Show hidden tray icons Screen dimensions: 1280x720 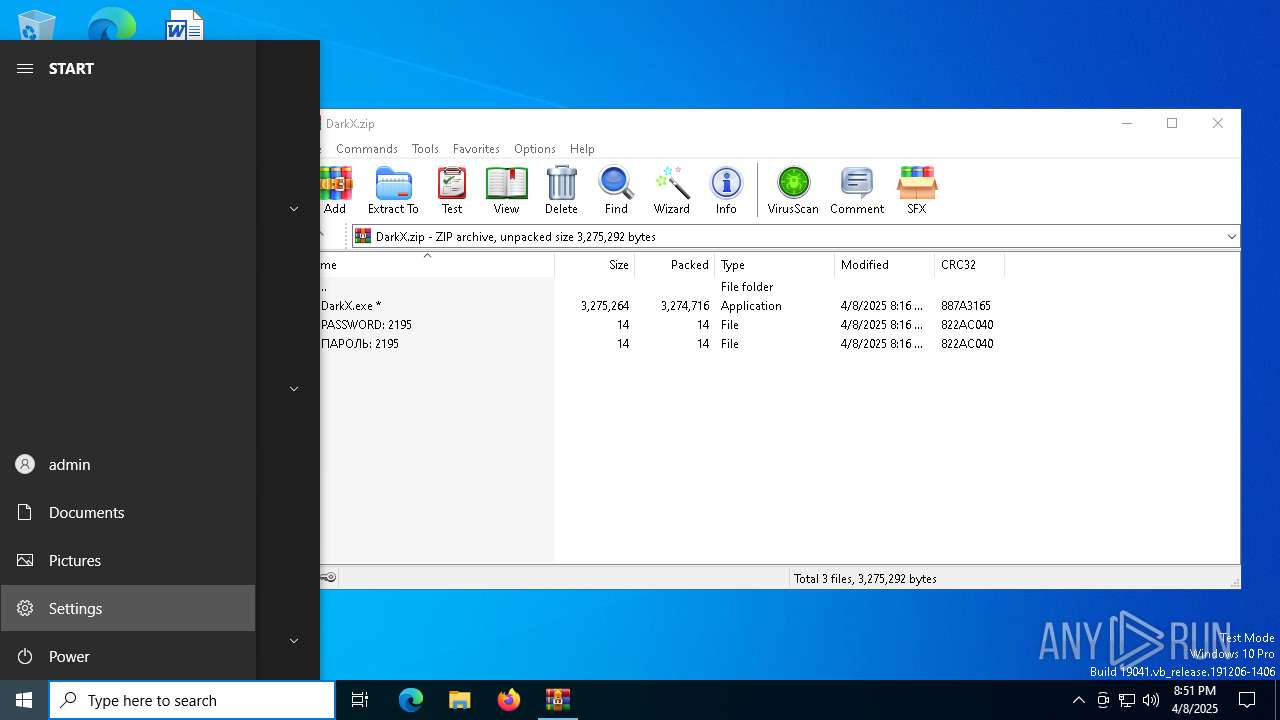tap(1078, 700)
